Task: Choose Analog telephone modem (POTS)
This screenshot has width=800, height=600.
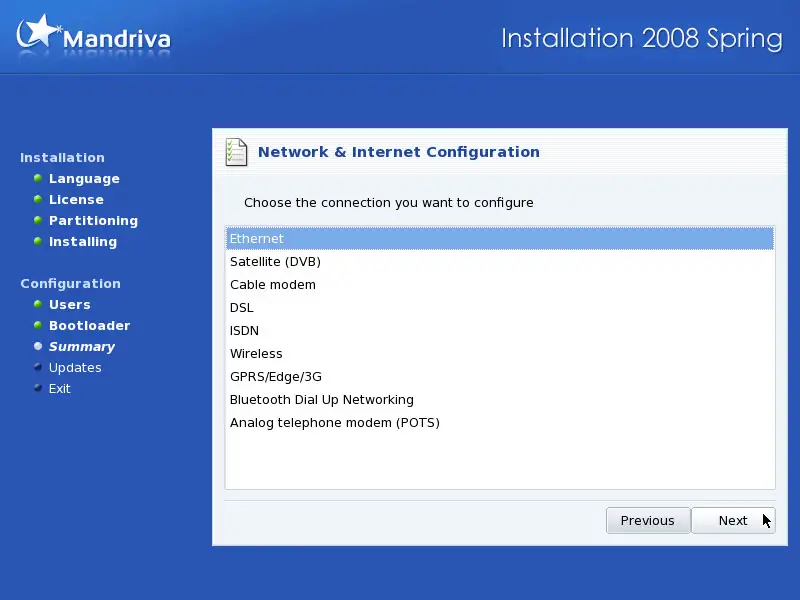Action: pyautogui.click(x=499, y=422)
